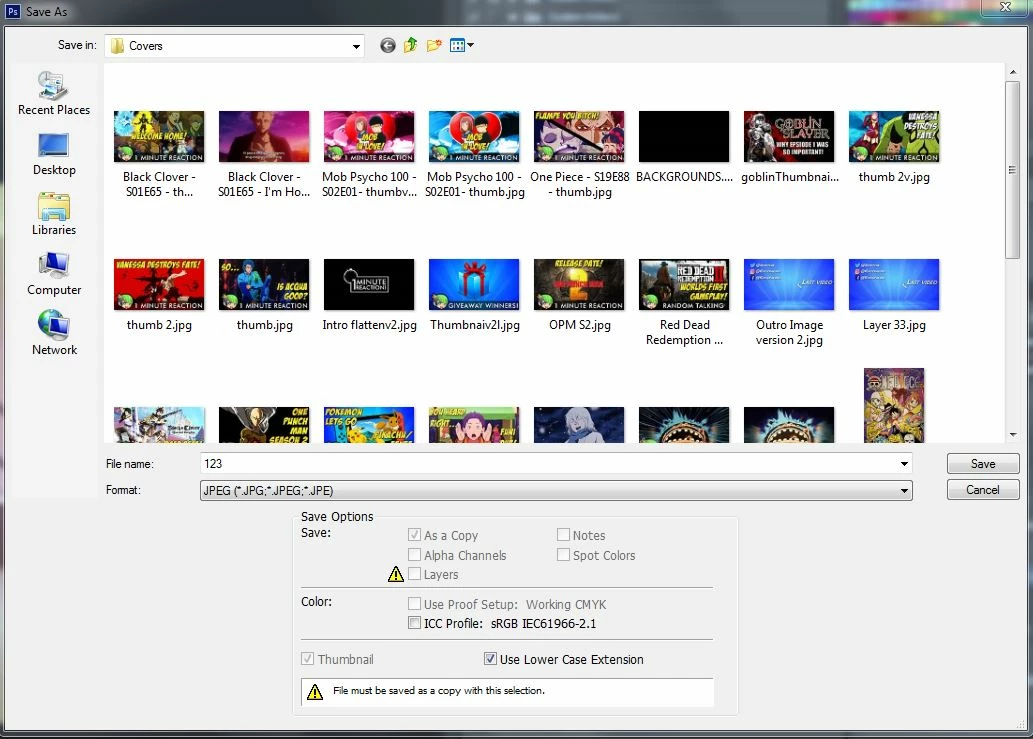The image size is (1033, 739).
Task: Select Intro flattenv2.jpg file
Action: click(x=369, y=295)
